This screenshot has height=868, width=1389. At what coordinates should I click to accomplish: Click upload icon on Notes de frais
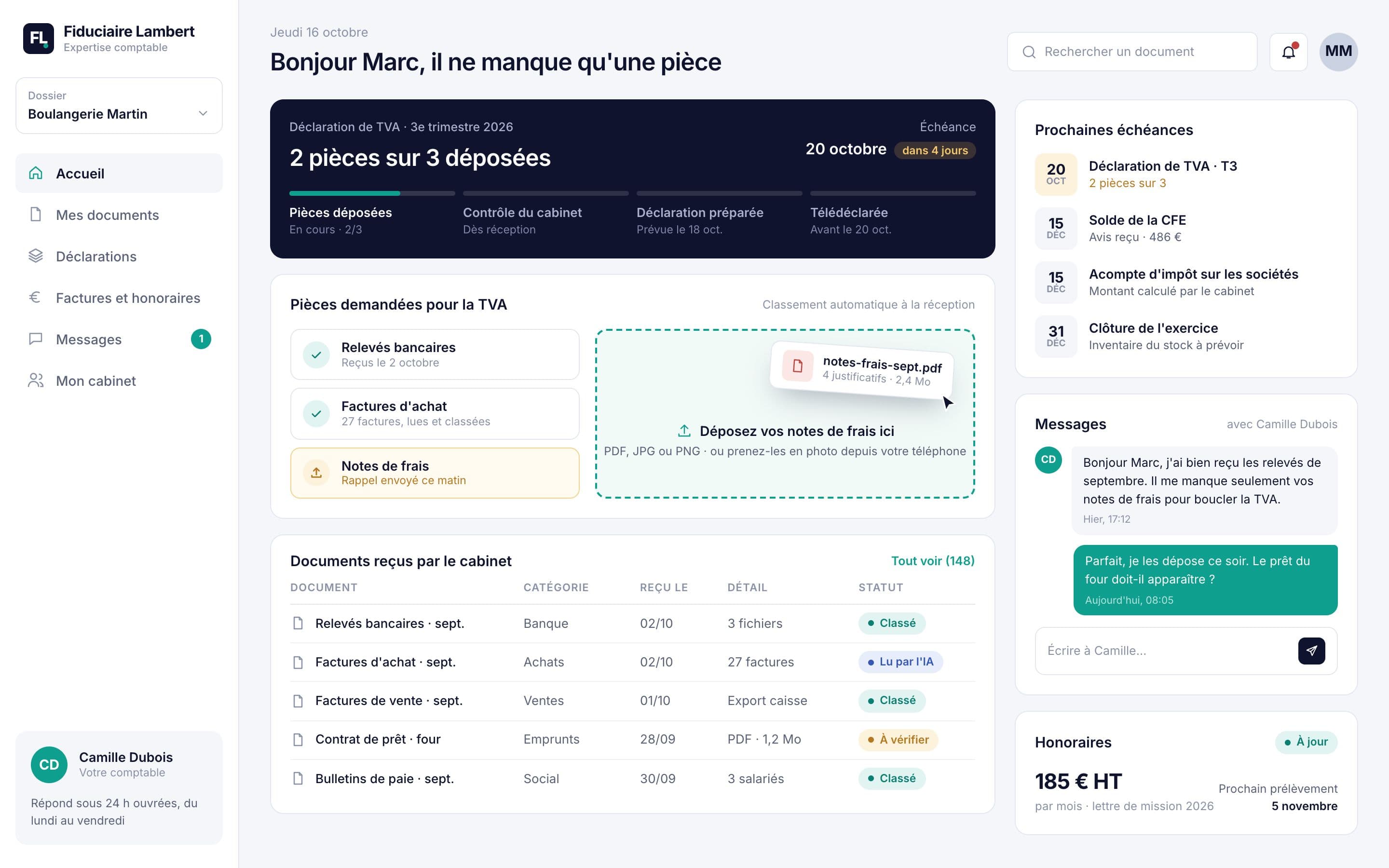point(316,473)
